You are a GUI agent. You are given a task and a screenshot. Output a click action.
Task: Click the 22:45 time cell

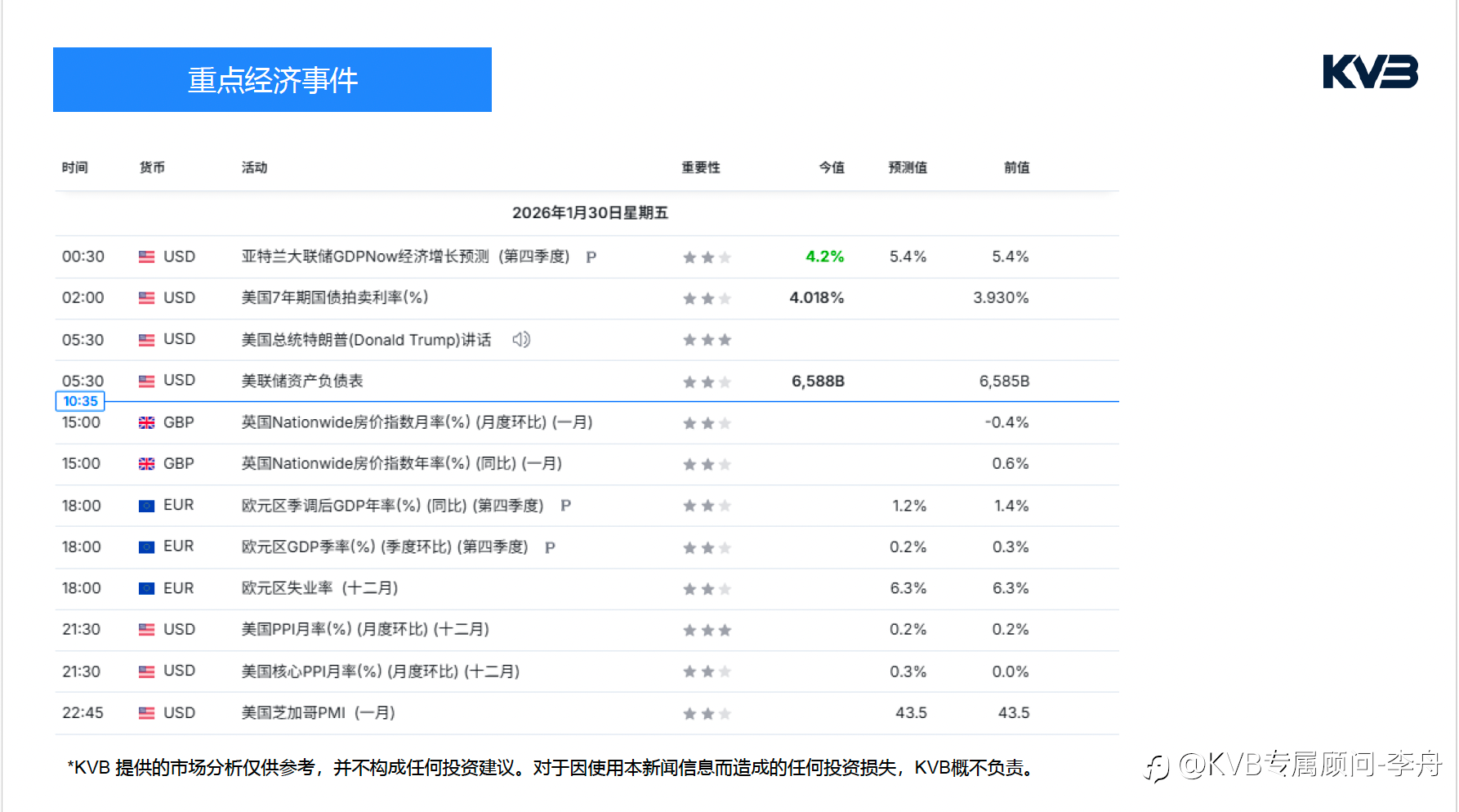point(83,713)
